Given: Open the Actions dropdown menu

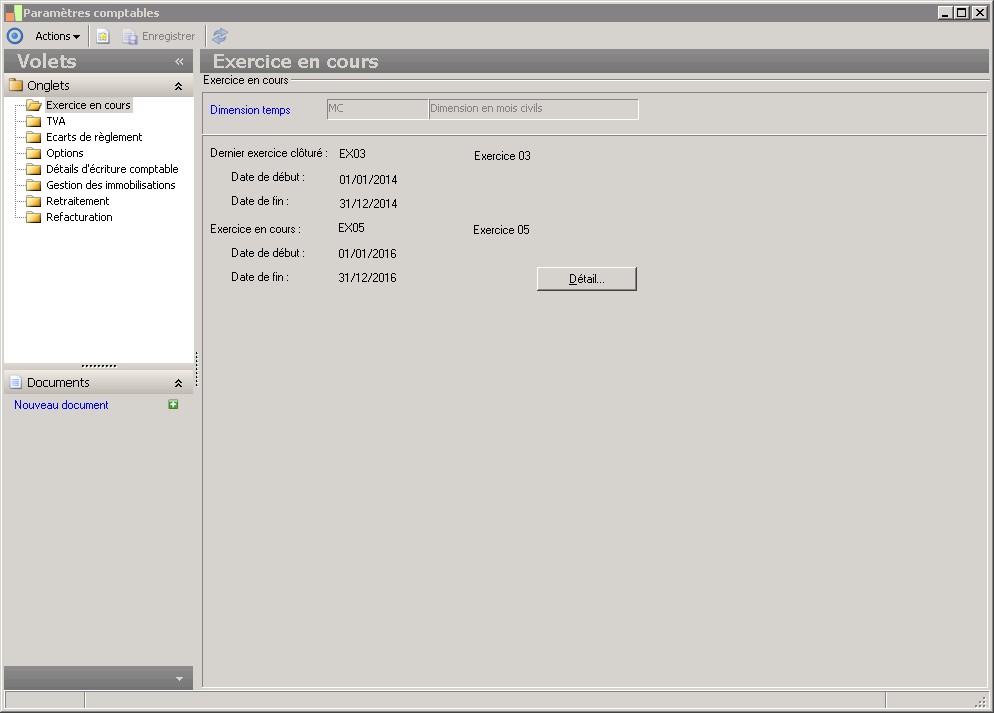Looking at the screenshot, I should pos(57,36).
